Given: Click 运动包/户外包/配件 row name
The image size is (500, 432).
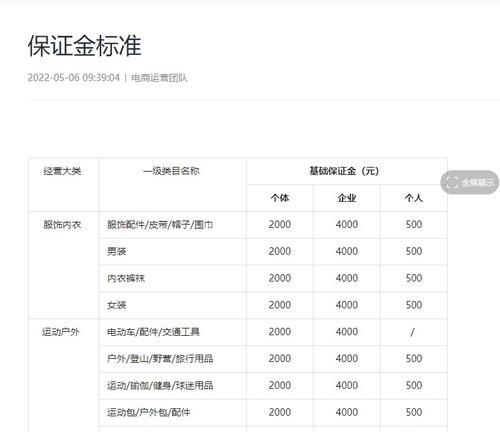Looking at the screenshot, I should (x=149, y=412).
